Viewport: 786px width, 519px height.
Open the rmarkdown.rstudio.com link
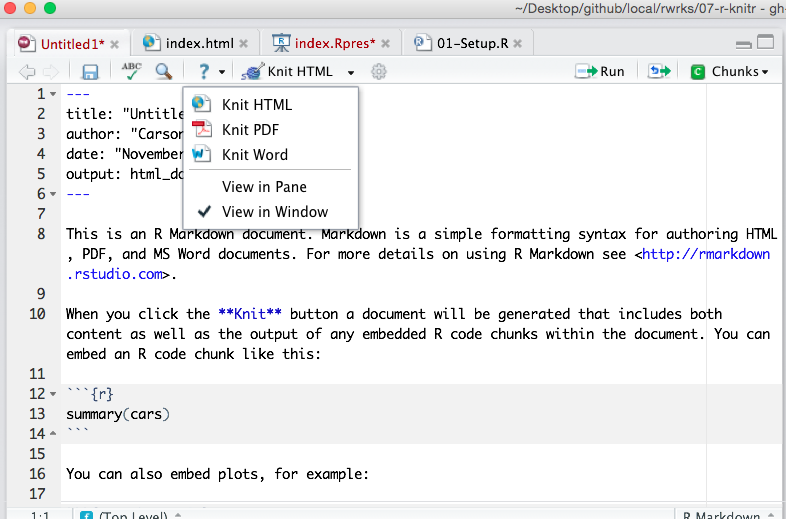(x=706, y=254)
